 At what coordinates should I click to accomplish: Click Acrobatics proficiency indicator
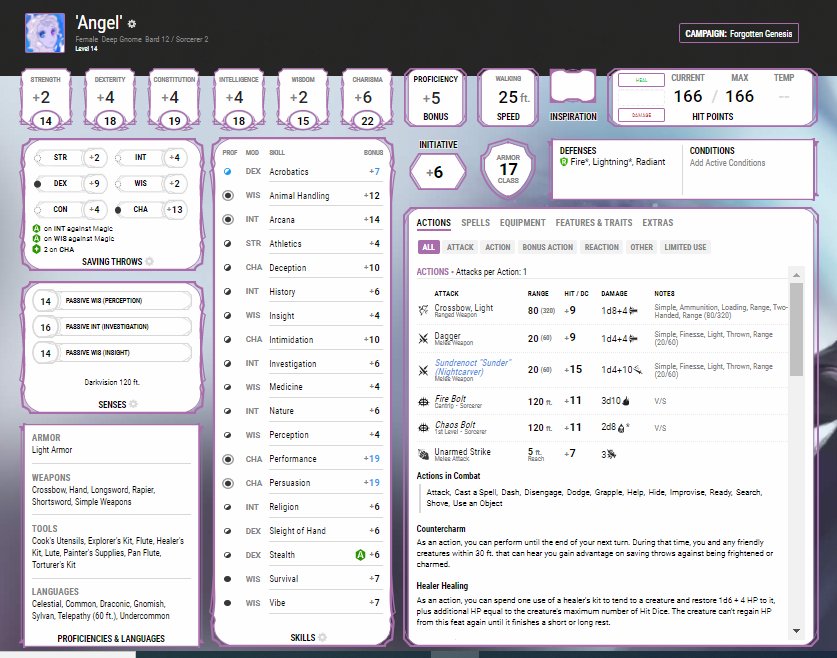[227, 172]
